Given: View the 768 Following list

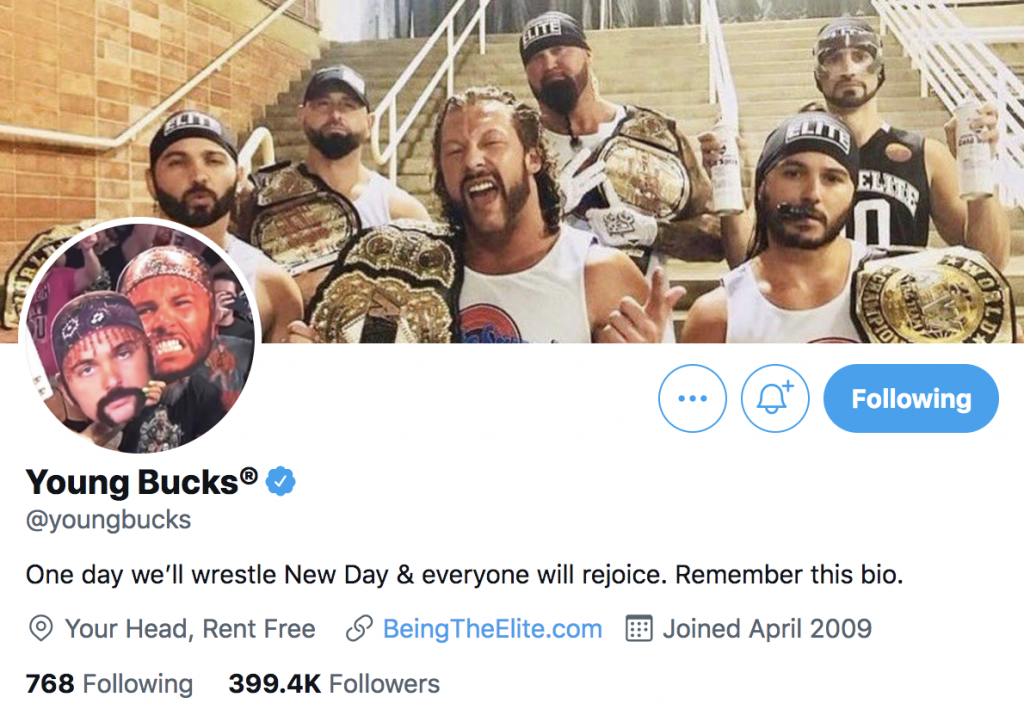Looking at the screenshot, I should 109,684.
